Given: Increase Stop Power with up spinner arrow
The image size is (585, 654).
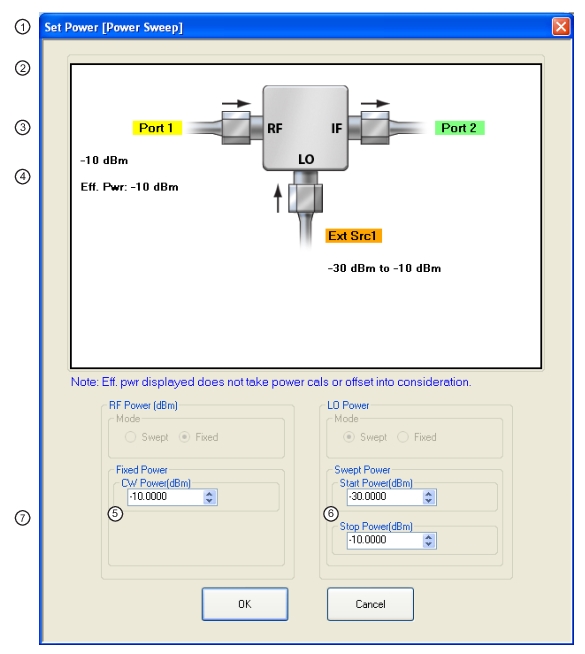Looking at the screenshot, I should coord(429,537).
